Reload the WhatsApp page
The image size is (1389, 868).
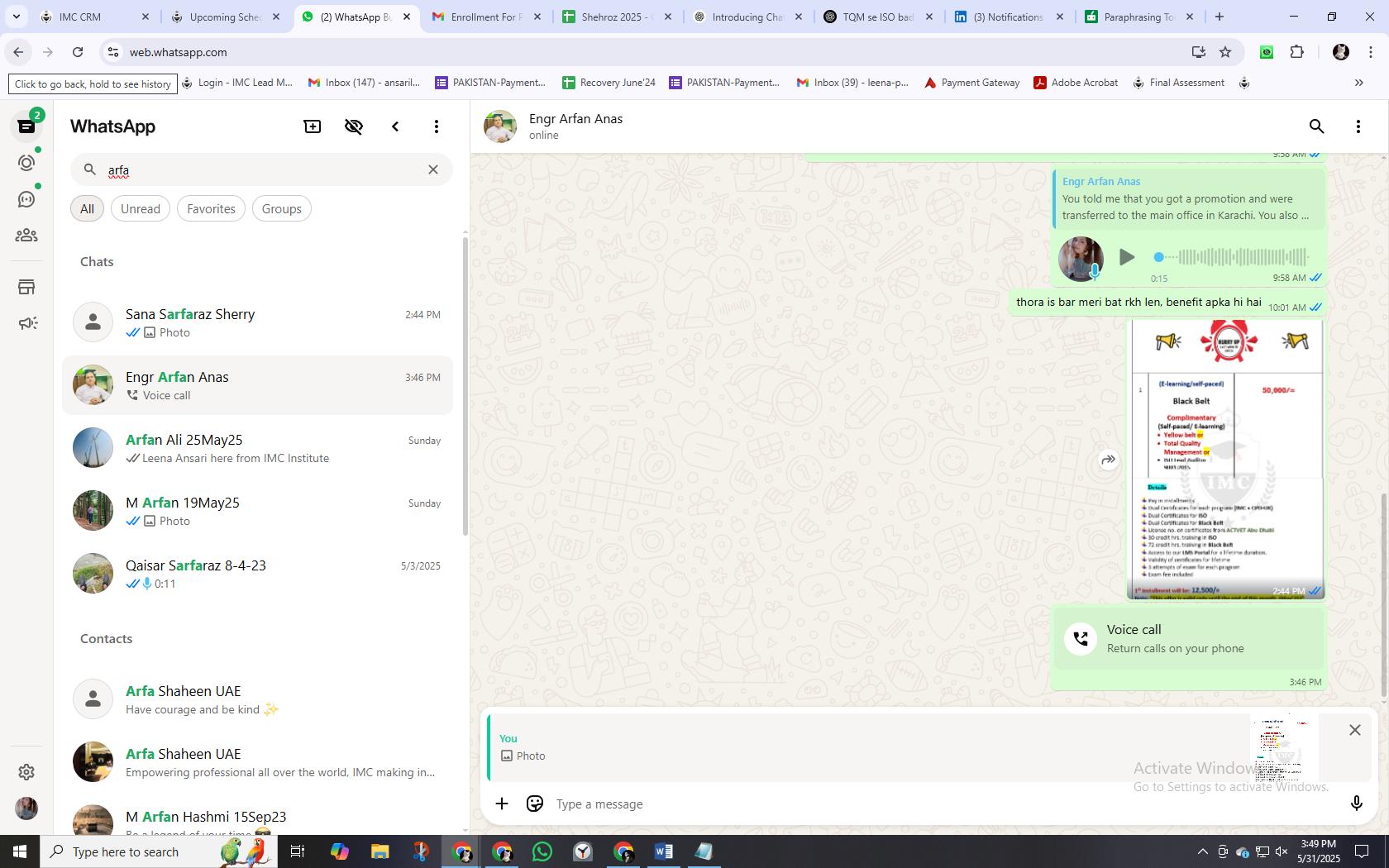coord(78,52)
